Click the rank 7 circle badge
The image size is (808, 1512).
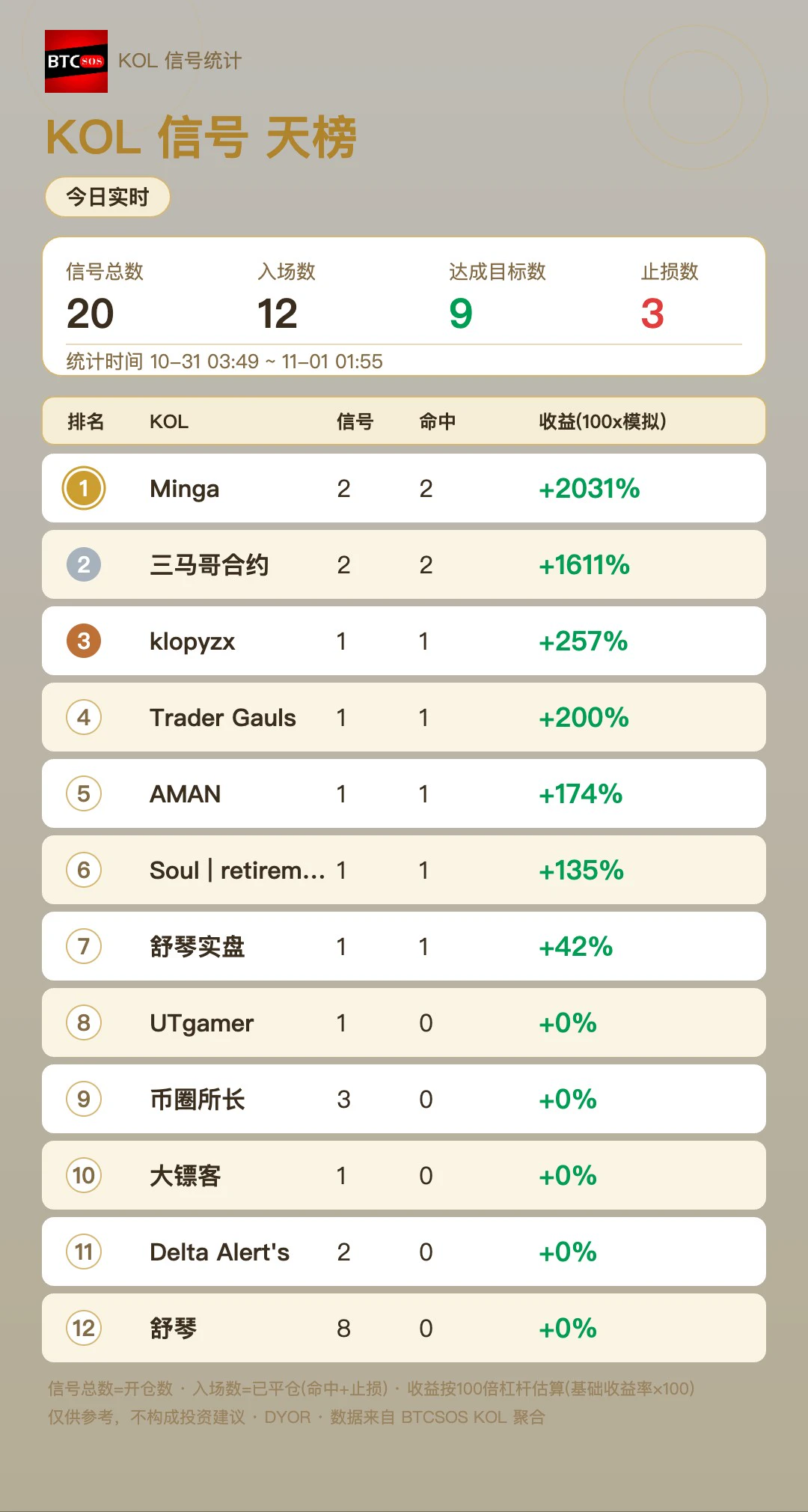pyautogui.click(x=84, y=946)
